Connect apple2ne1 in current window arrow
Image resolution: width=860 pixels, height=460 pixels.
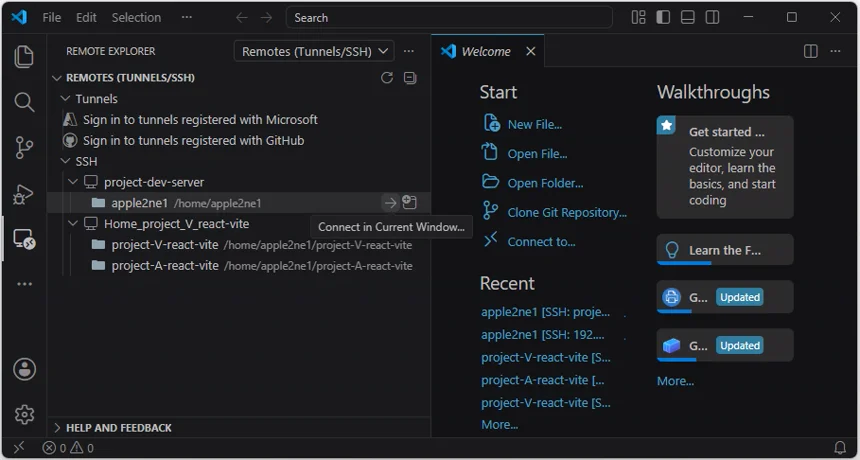pos(390,203)
